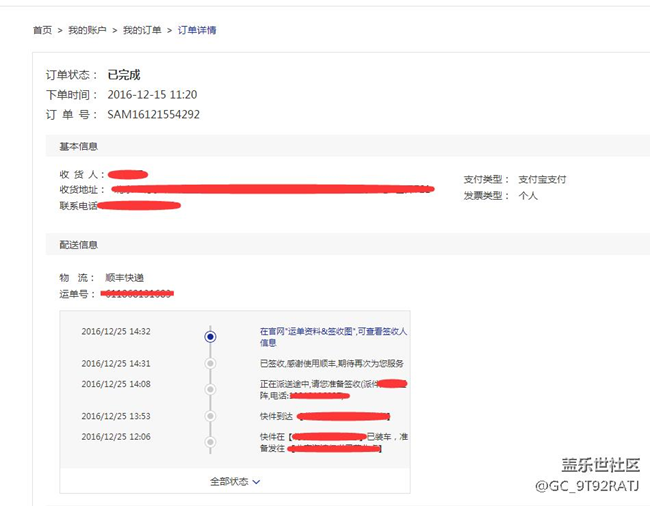Click the 顺丰快递 logistics name
The image size is (650, 506).
click(124, 278)
